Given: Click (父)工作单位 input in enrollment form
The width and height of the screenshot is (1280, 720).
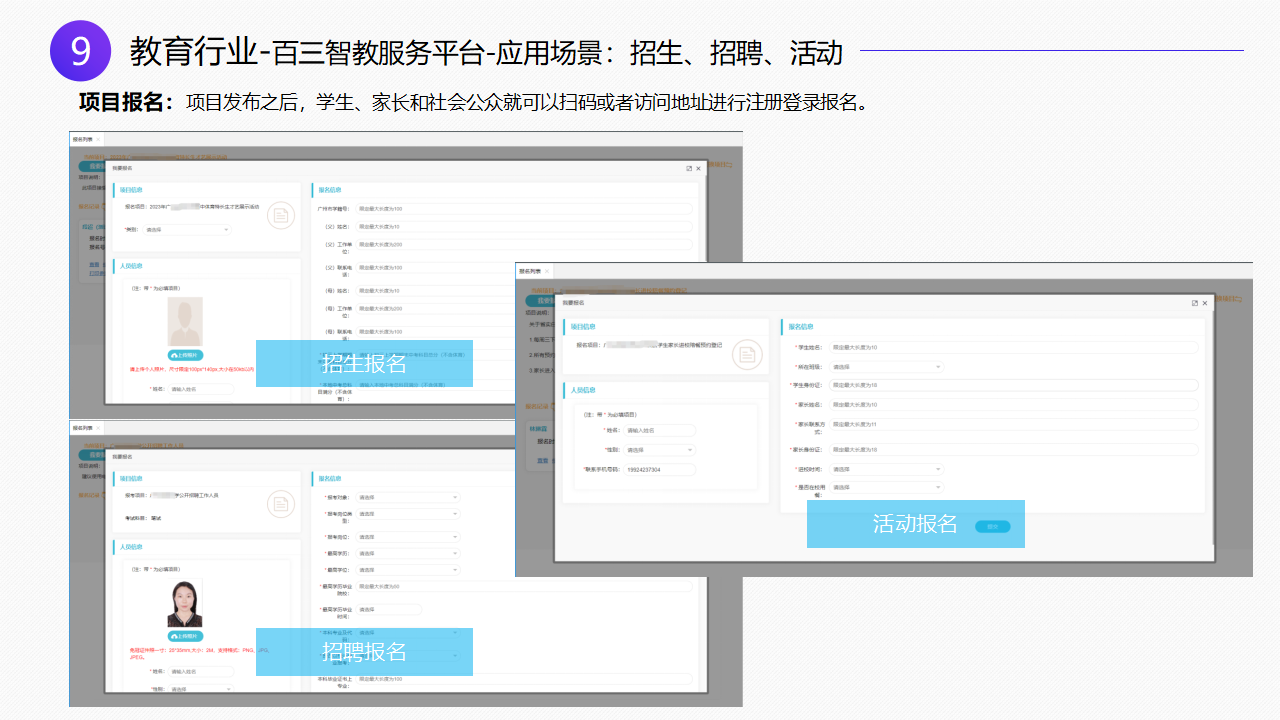Looking at the screenshot, I should point(524,244).
